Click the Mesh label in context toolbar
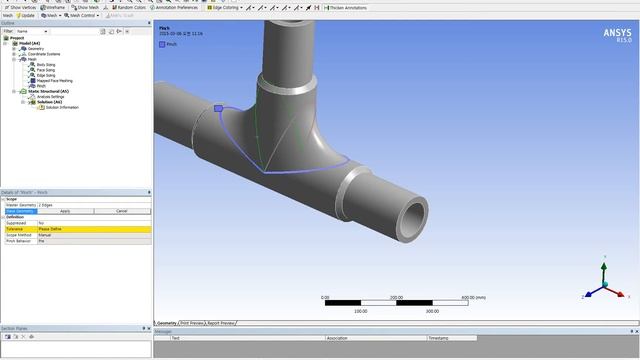The width and height of the screenshot is (640, 360). point(8,16)
